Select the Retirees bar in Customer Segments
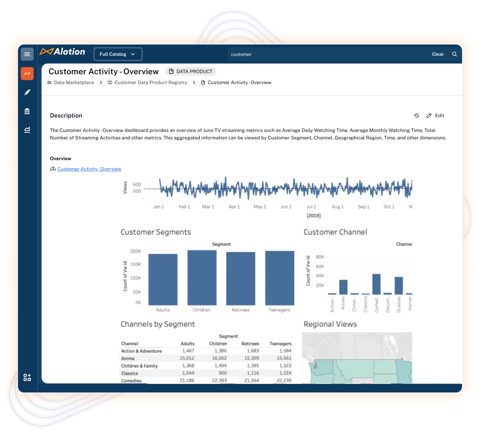Image resolution: width=480 pixels, height=437 pixels. (x=241, y=278)
